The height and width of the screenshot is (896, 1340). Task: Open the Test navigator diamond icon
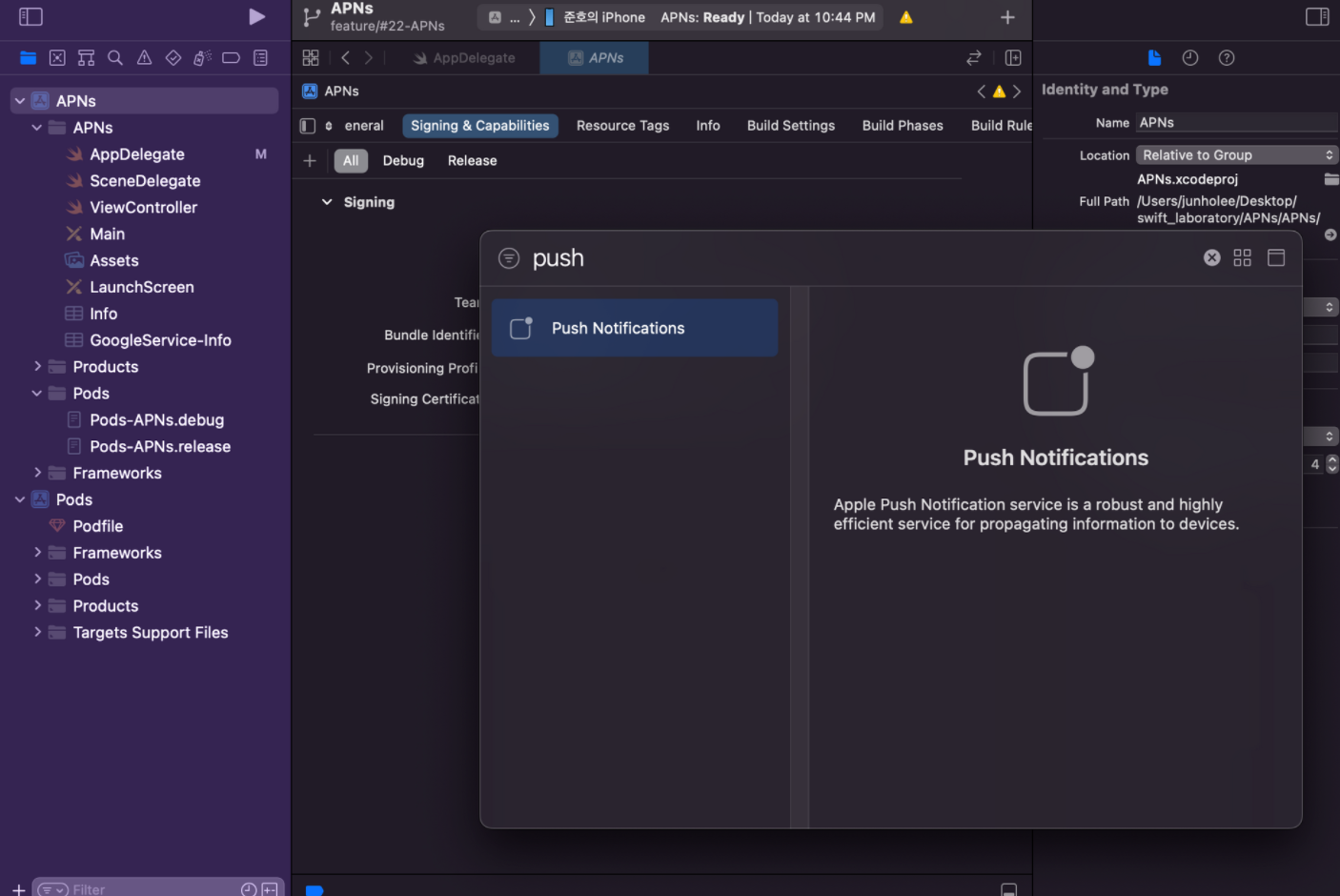point(173,58)
